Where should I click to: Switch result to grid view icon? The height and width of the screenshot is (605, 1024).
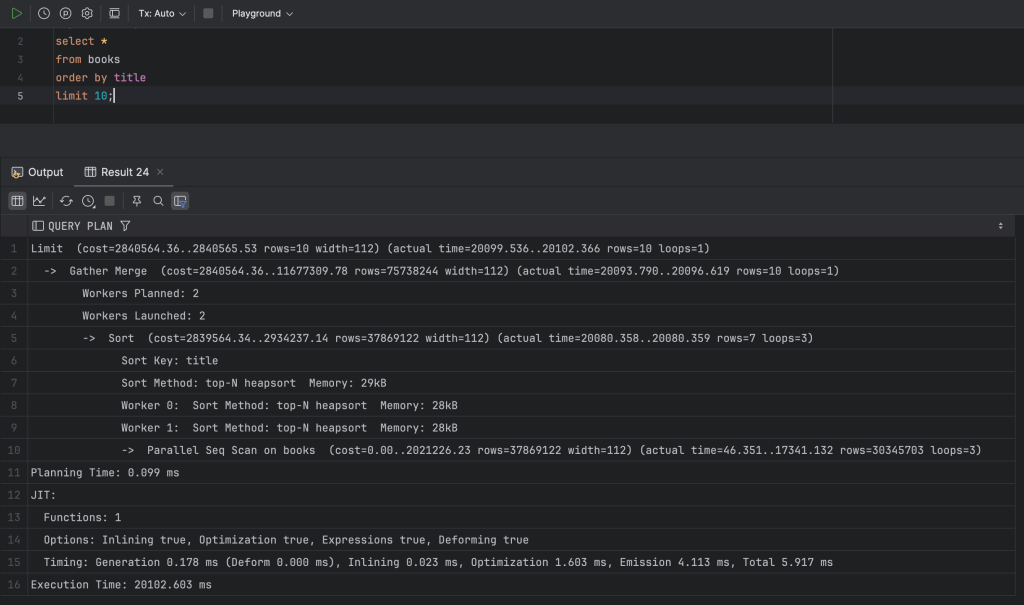[17, 200]
